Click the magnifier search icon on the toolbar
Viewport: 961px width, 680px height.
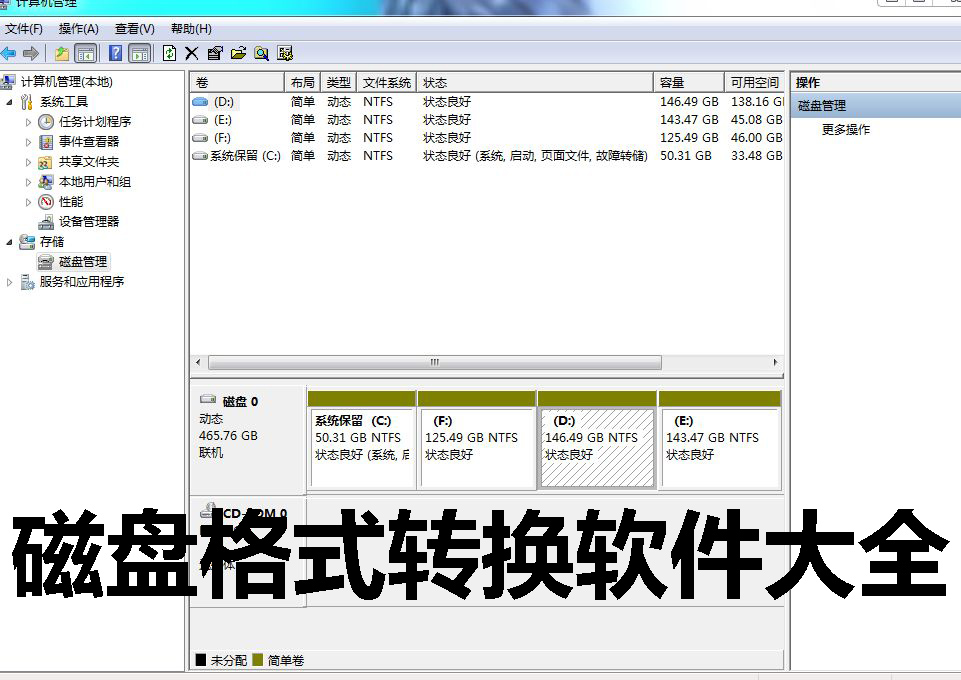pyautogui.click(x=262, y=53)
